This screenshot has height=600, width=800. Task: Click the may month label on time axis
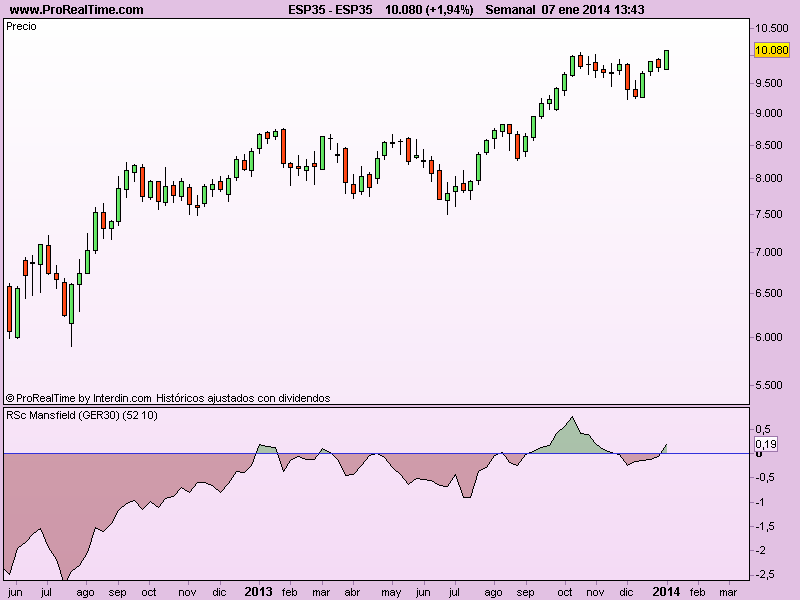pyautogui.click(x=391, y=592)
